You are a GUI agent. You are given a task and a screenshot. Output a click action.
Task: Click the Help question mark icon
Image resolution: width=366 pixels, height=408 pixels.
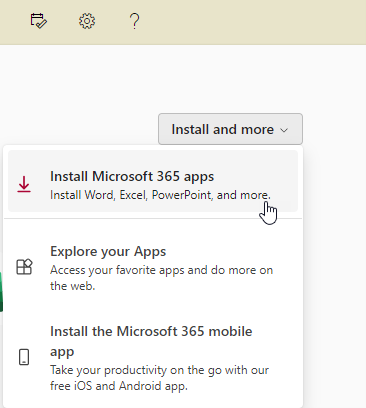pyautogui.click(x=134, y=21)
